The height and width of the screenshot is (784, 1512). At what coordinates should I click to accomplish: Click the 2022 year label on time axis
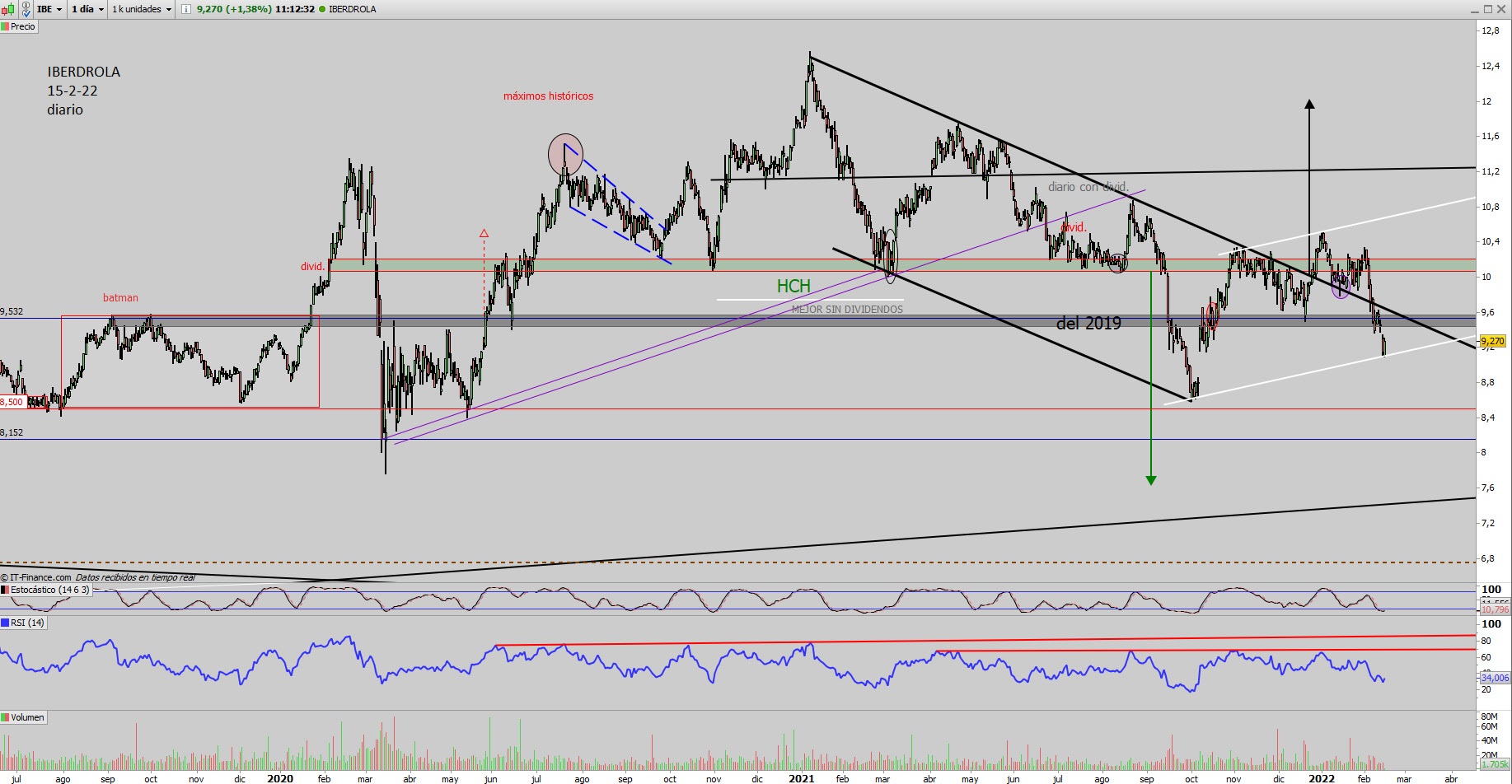[x=1322, y=778]
